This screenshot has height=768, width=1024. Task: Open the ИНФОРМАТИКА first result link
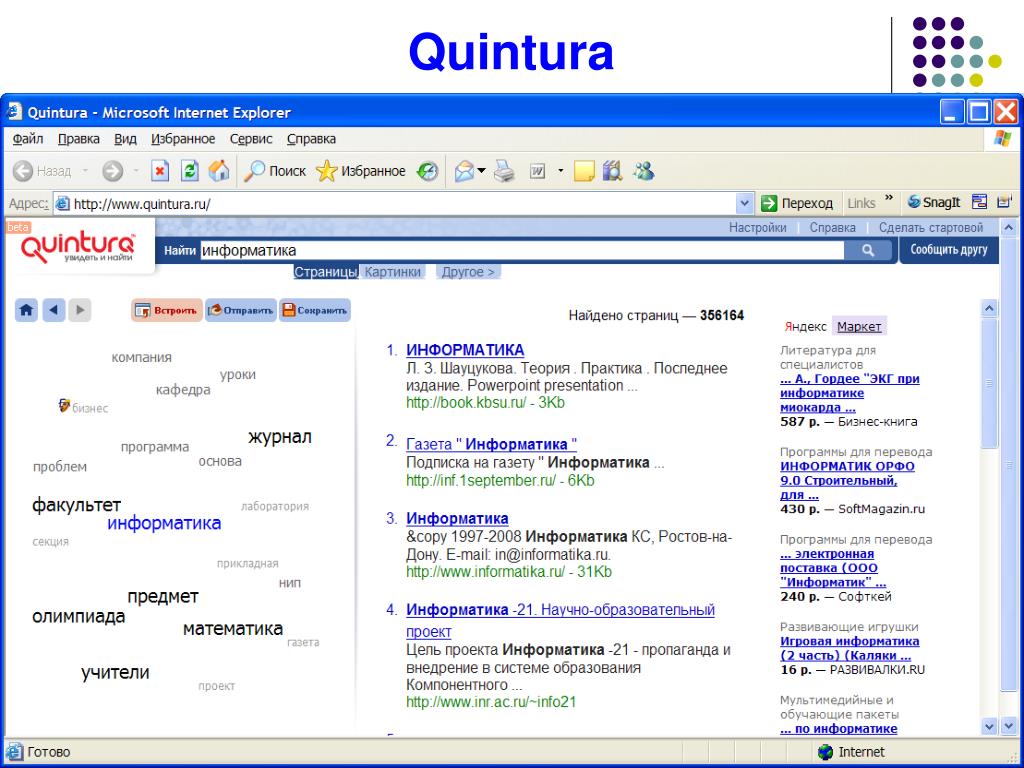pos(465,350)
